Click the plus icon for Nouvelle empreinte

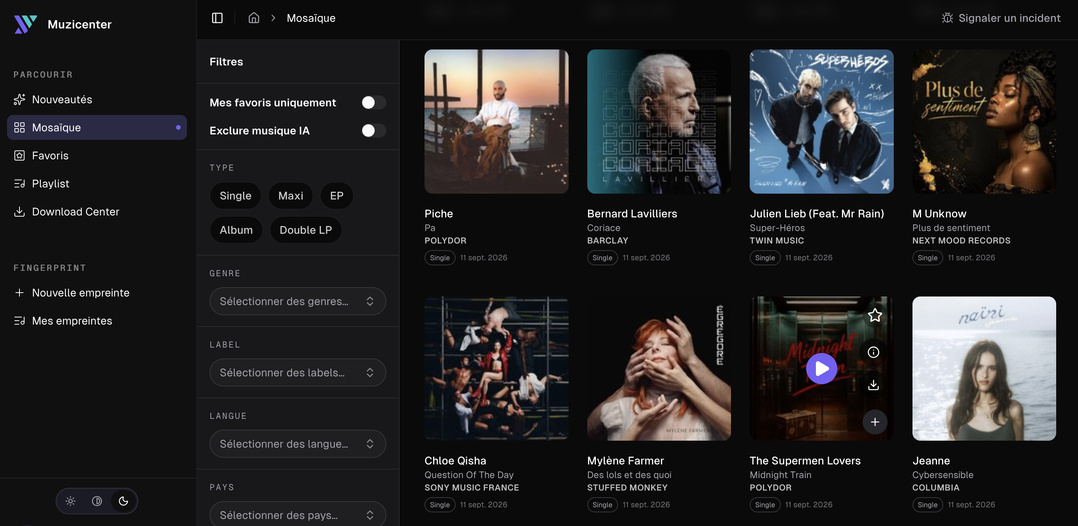pos(19,293)
